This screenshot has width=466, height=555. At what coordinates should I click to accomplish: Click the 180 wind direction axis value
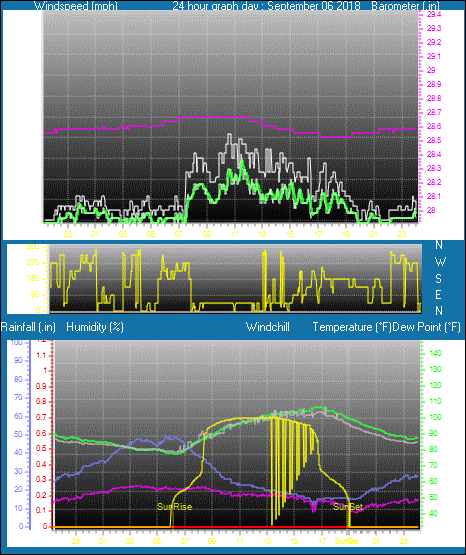point(33,279)
